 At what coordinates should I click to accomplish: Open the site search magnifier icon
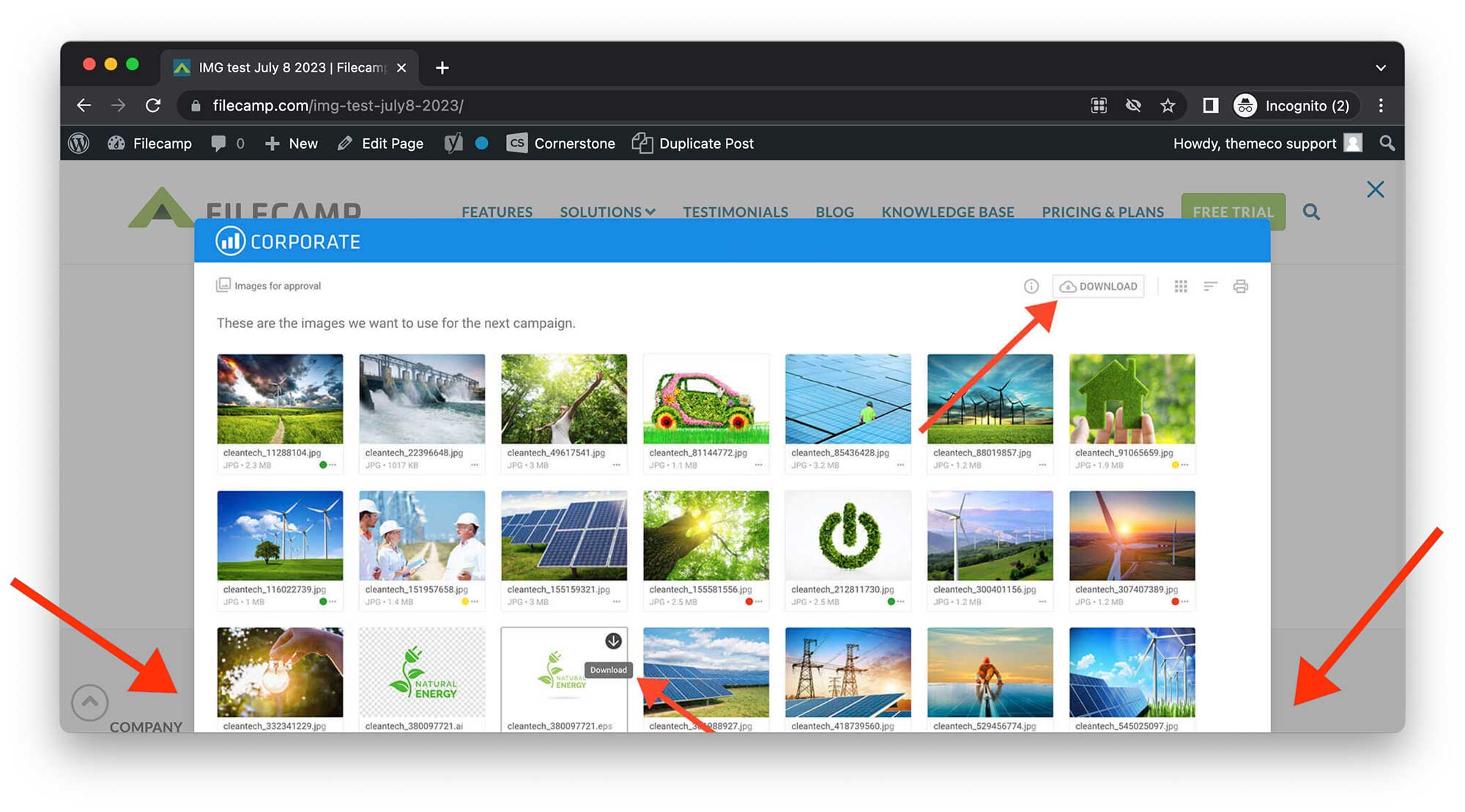click(x=1311, y=212)
